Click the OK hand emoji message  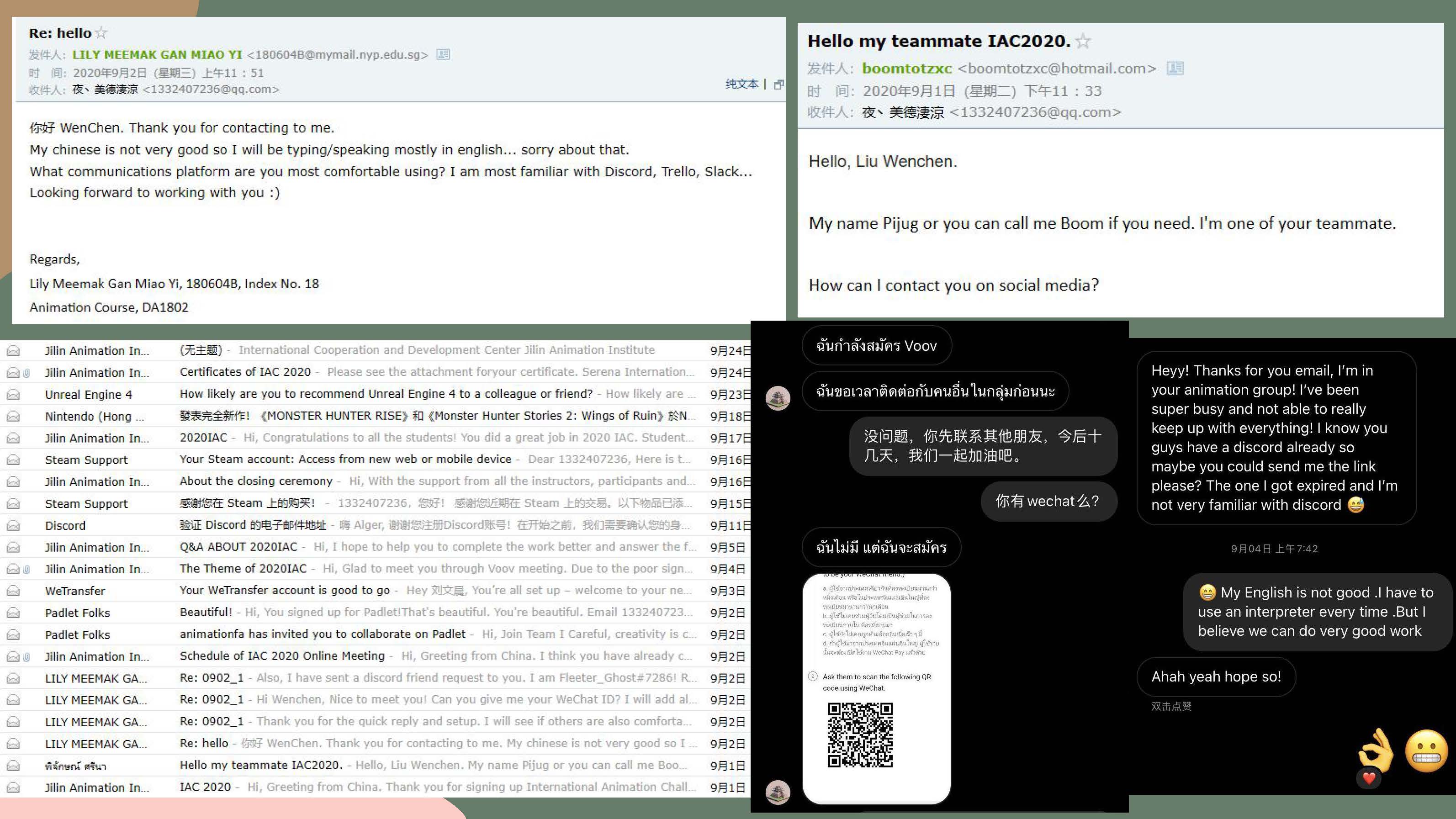[x=1377, y=750]
